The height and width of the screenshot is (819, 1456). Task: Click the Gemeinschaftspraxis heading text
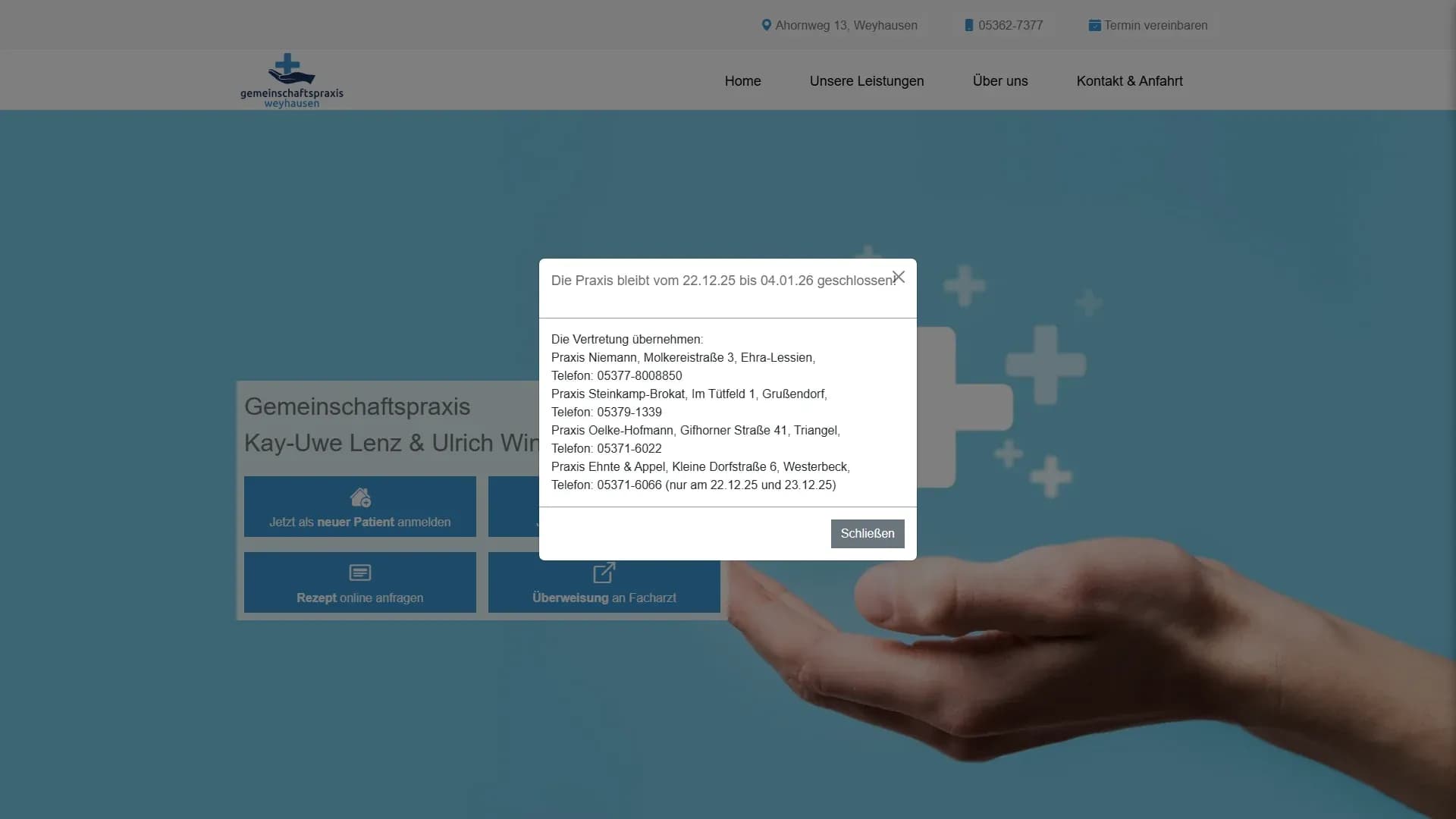coord(357,406)
